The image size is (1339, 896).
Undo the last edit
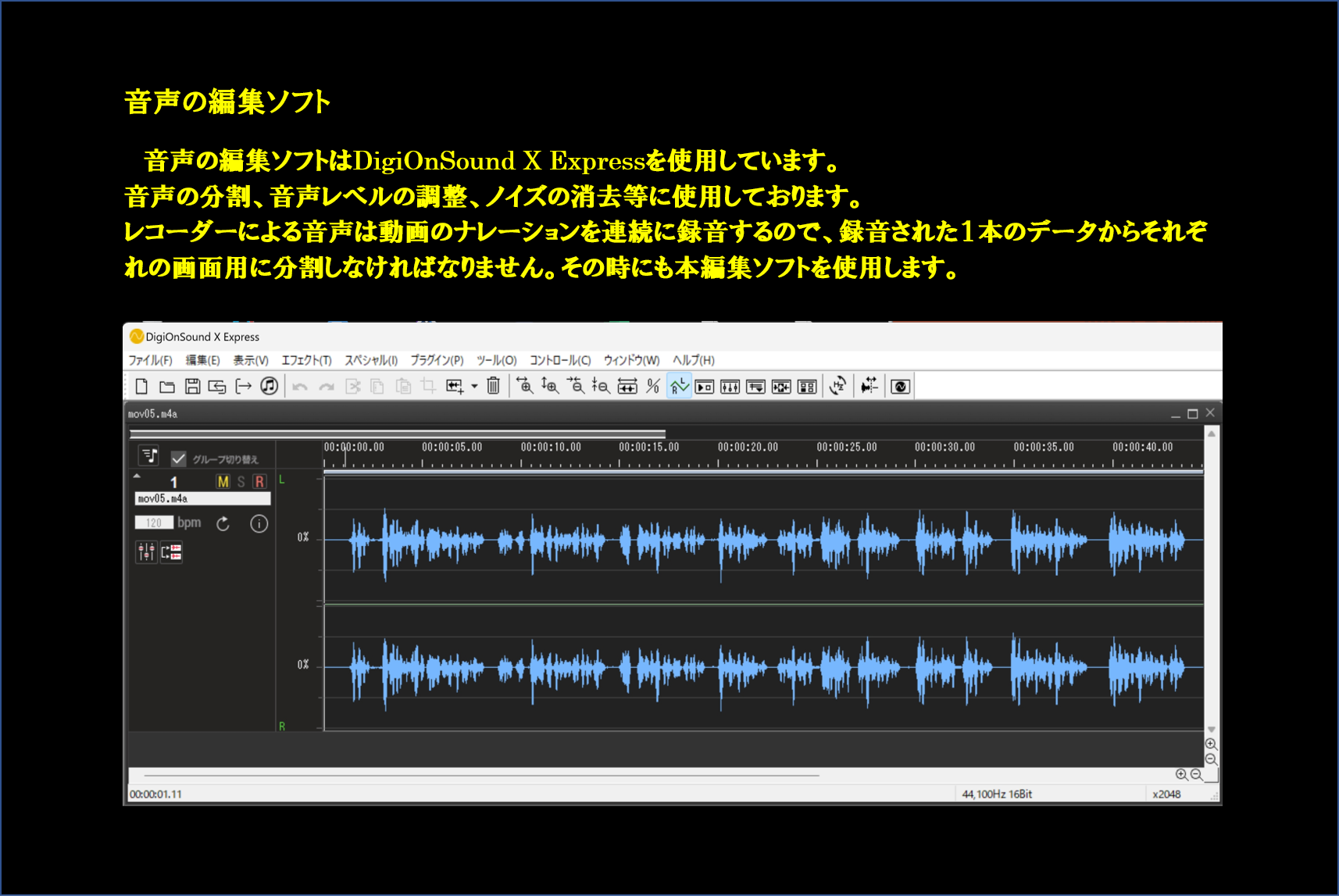pos(300,387)
